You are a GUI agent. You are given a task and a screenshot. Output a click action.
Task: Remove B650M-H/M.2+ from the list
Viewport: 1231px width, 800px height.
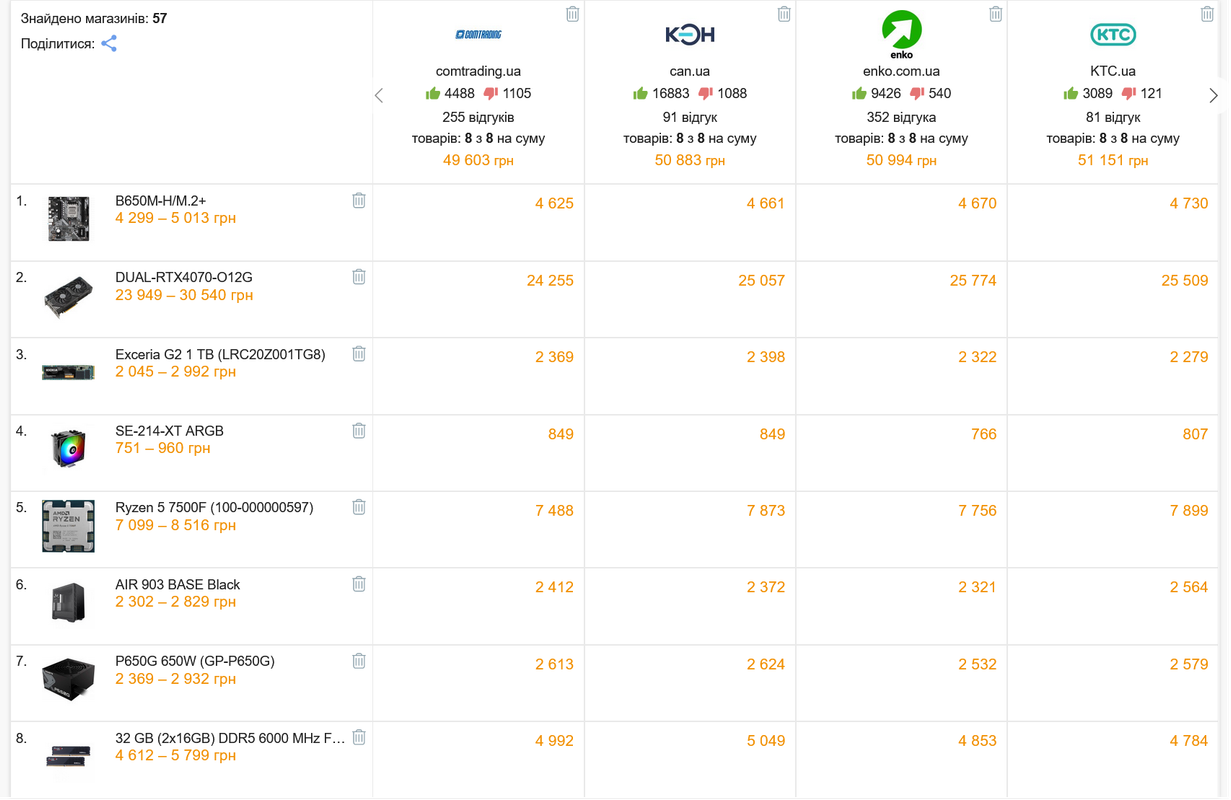[x=359, y=200]
